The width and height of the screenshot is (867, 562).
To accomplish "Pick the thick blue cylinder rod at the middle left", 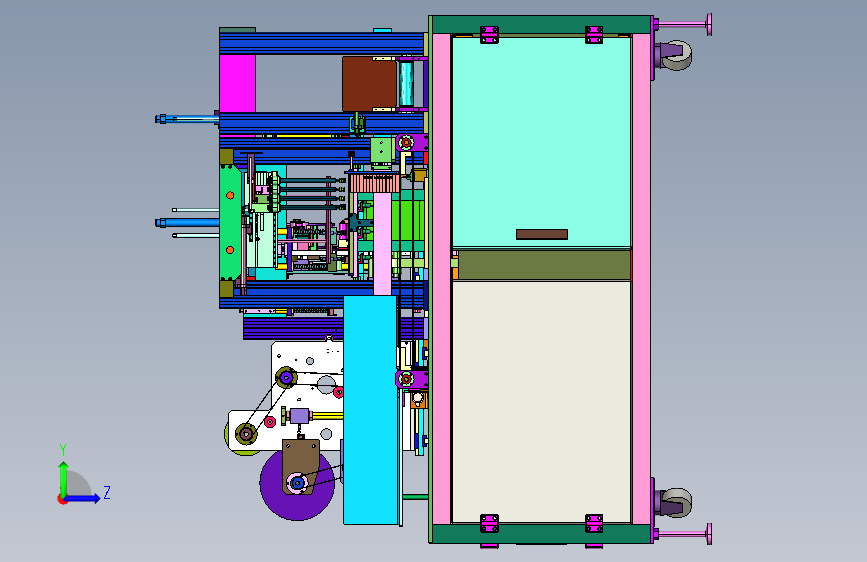I will 187,223.
